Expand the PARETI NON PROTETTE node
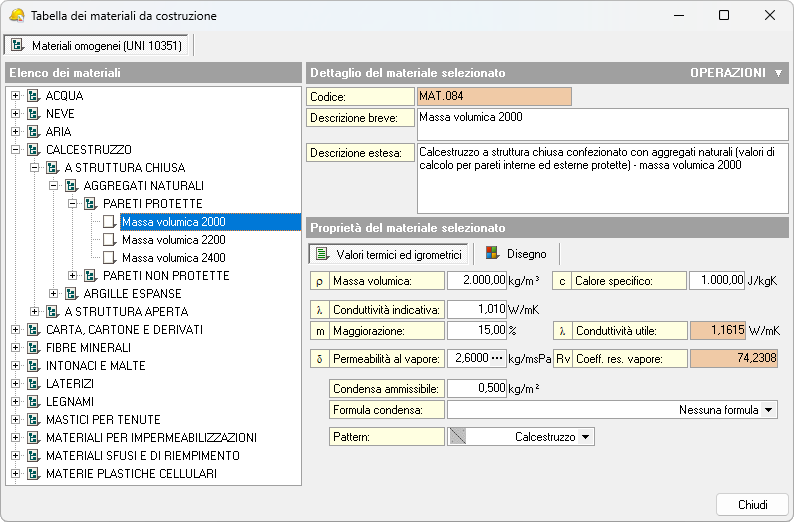This screenshot has height=522, width=794. pyautogui.click(x=72, y=276)
